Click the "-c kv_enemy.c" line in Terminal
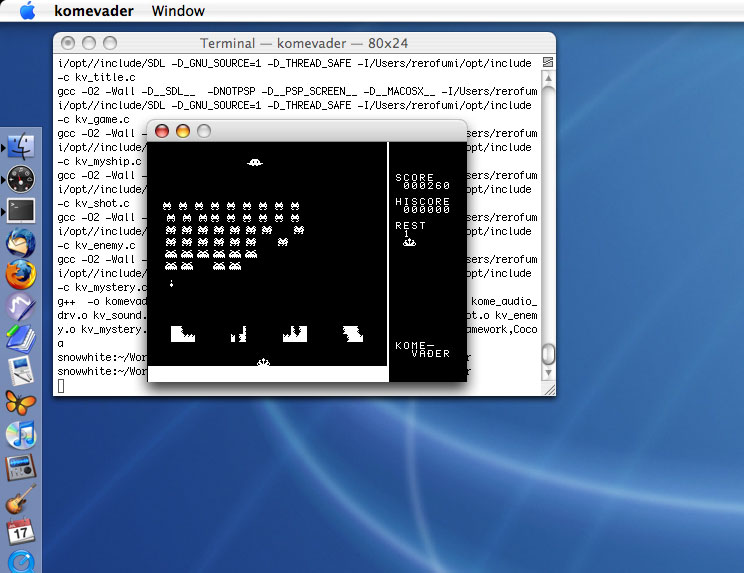This screenshot has width=744, height=573. coord(97,246)
